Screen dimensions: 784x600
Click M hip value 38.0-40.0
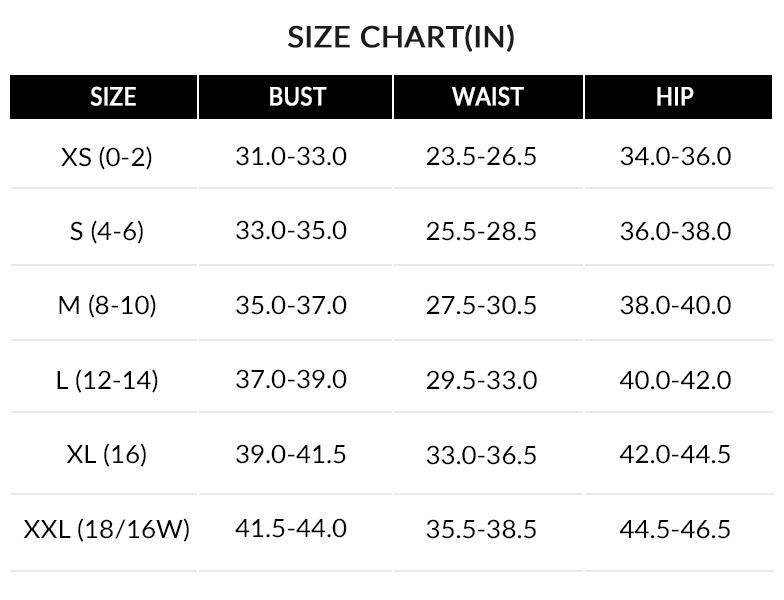tap(675, 305)
